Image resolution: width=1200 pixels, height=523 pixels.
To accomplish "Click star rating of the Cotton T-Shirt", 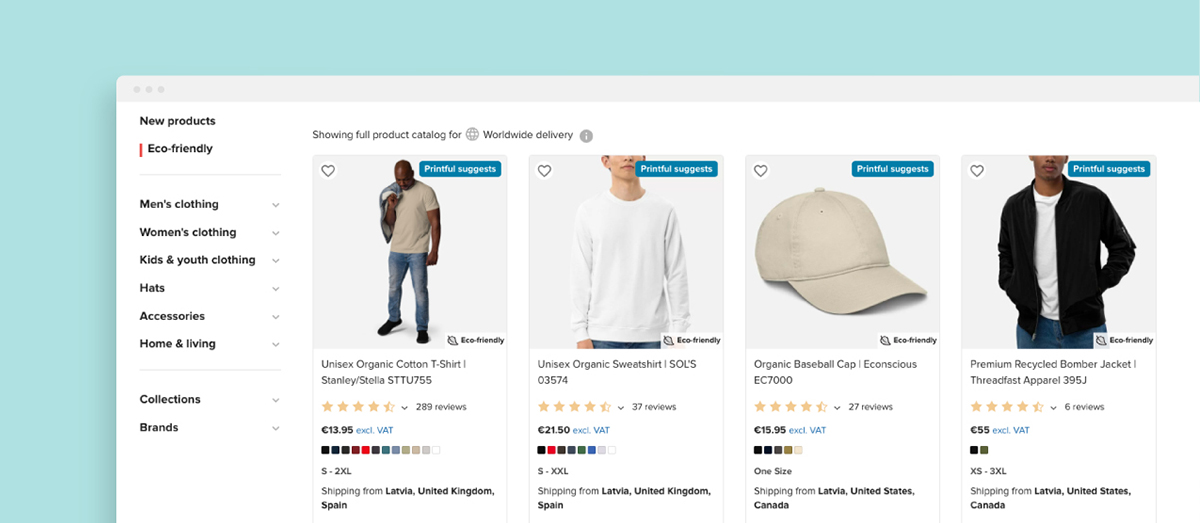I will [x=358, y=407].
